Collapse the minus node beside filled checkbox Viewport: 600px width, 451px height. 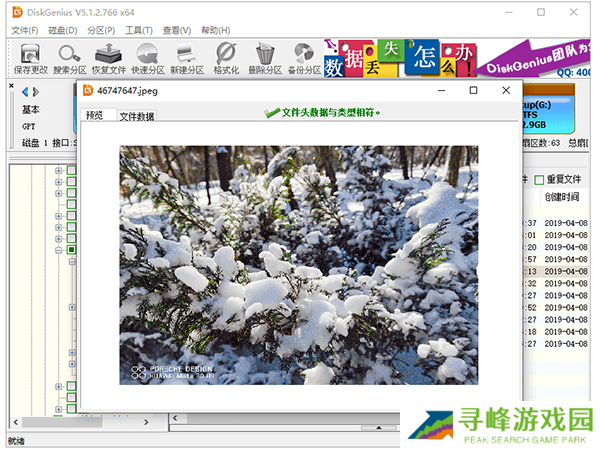(x=59, y=249)
